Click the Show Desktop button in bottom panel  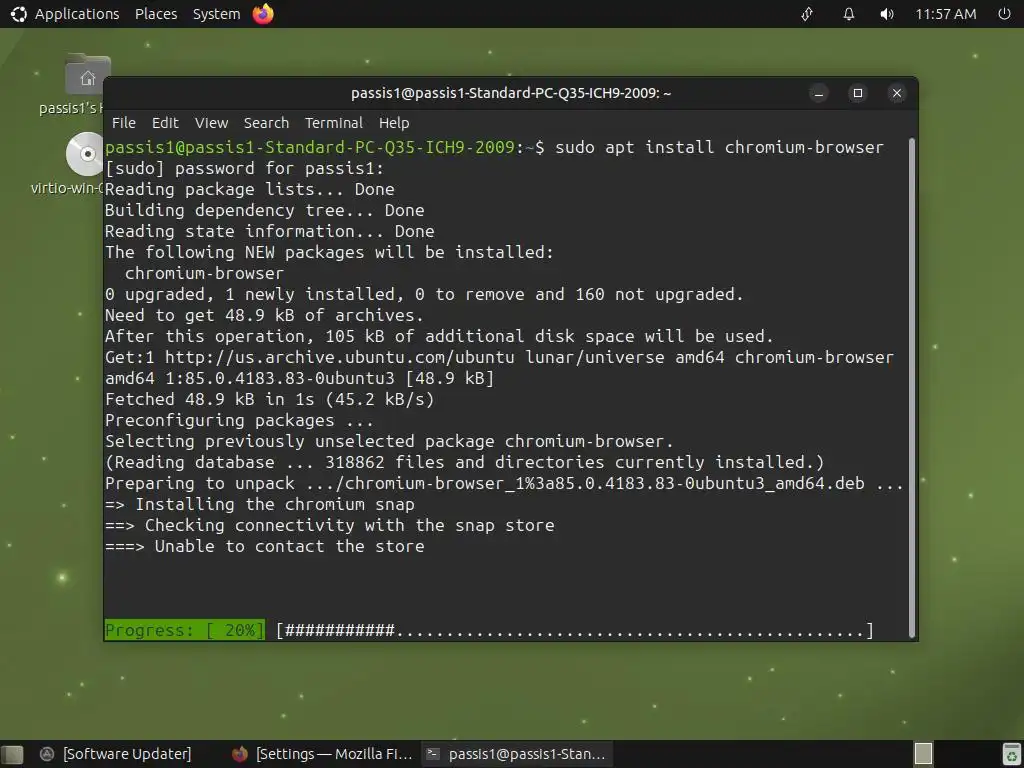tap(12, 754)
